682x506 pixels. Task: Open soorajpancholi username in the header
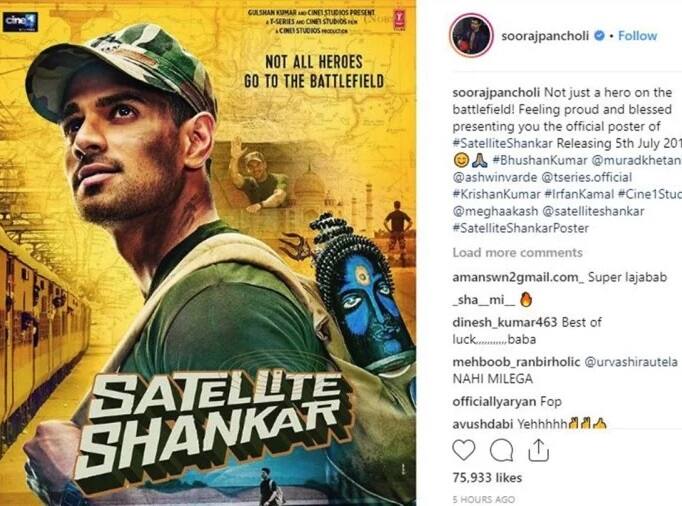pyautogui.click(x=545, y=36)
